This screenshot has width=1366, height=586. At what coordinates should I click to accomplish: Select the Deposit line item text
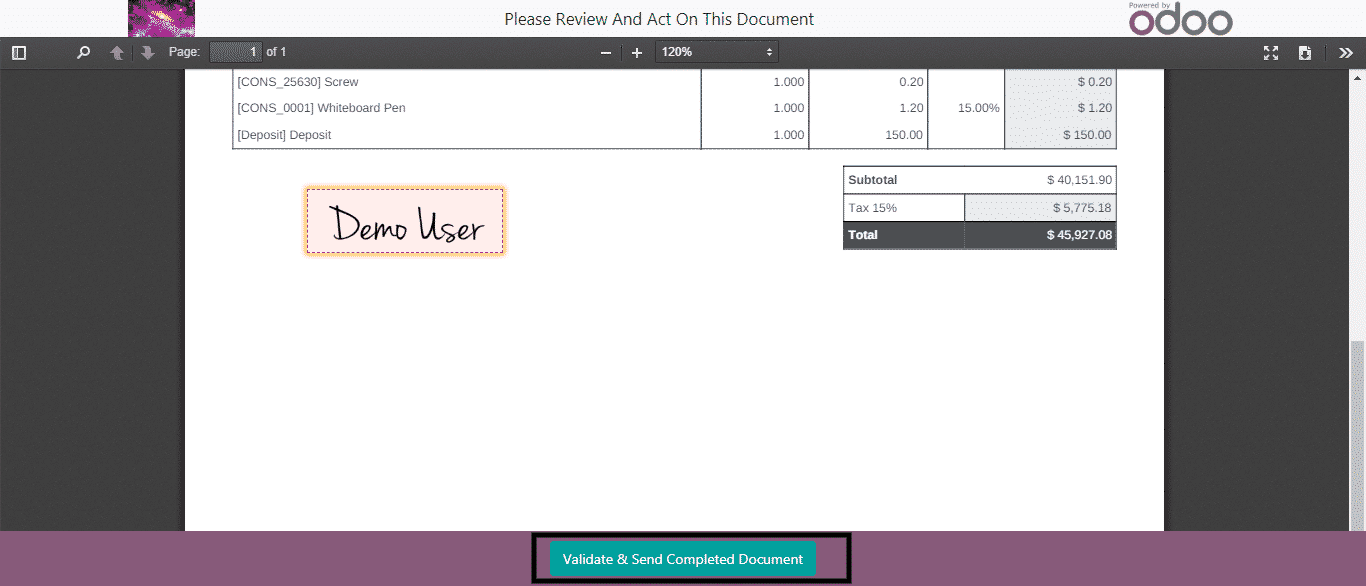284,135
